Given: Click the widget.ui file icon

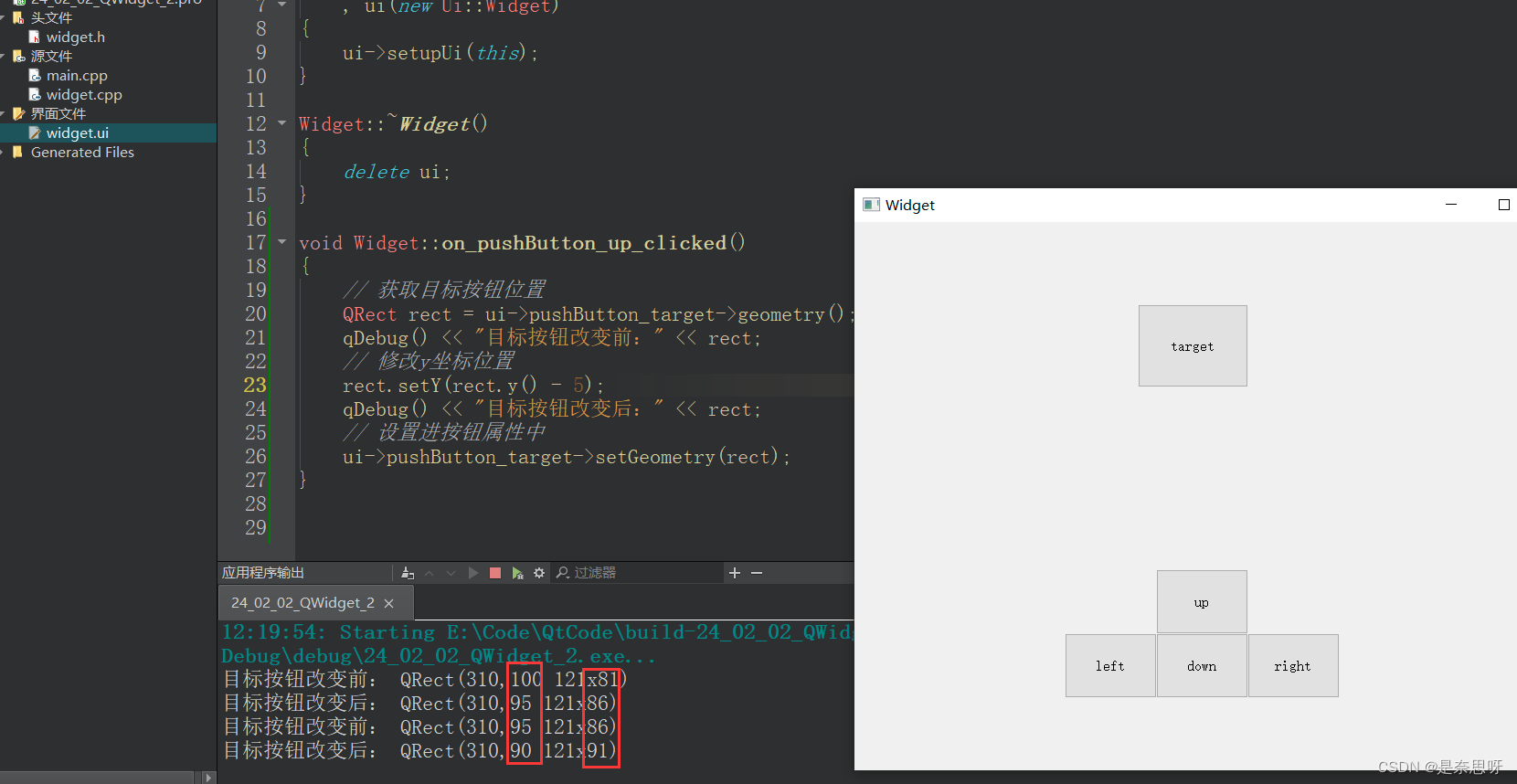Looking at the screenshot, I should click(x=35, y=133).
